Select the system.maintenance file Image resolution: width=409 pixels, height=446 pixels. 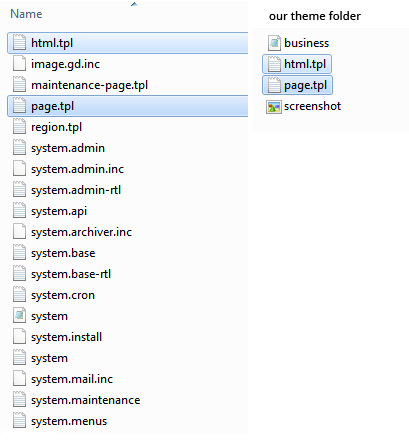[128, 400]
